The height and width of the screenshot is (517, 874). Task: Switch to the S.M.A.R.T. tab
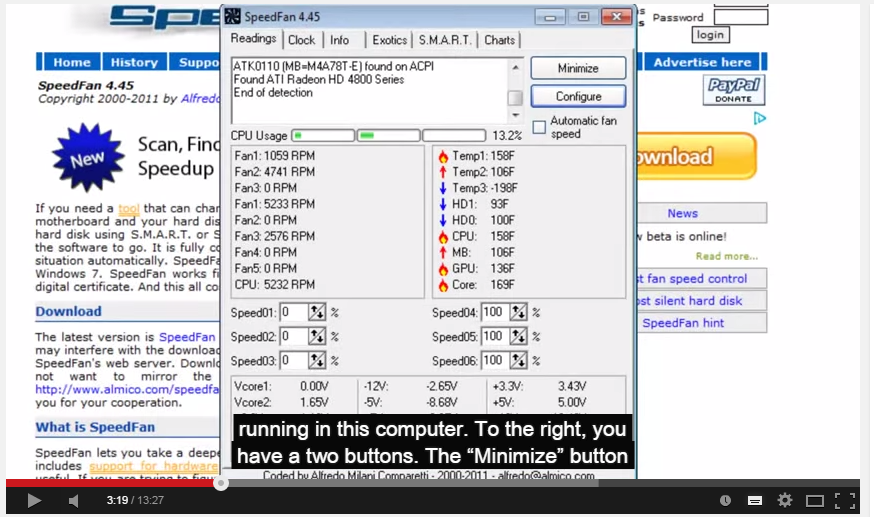(445, 40)
